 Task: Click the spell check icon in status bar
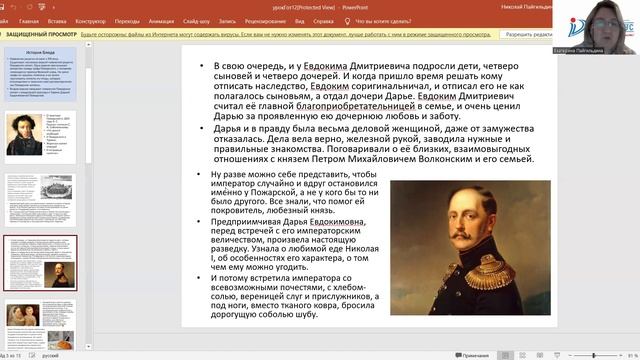click(32, 356)
